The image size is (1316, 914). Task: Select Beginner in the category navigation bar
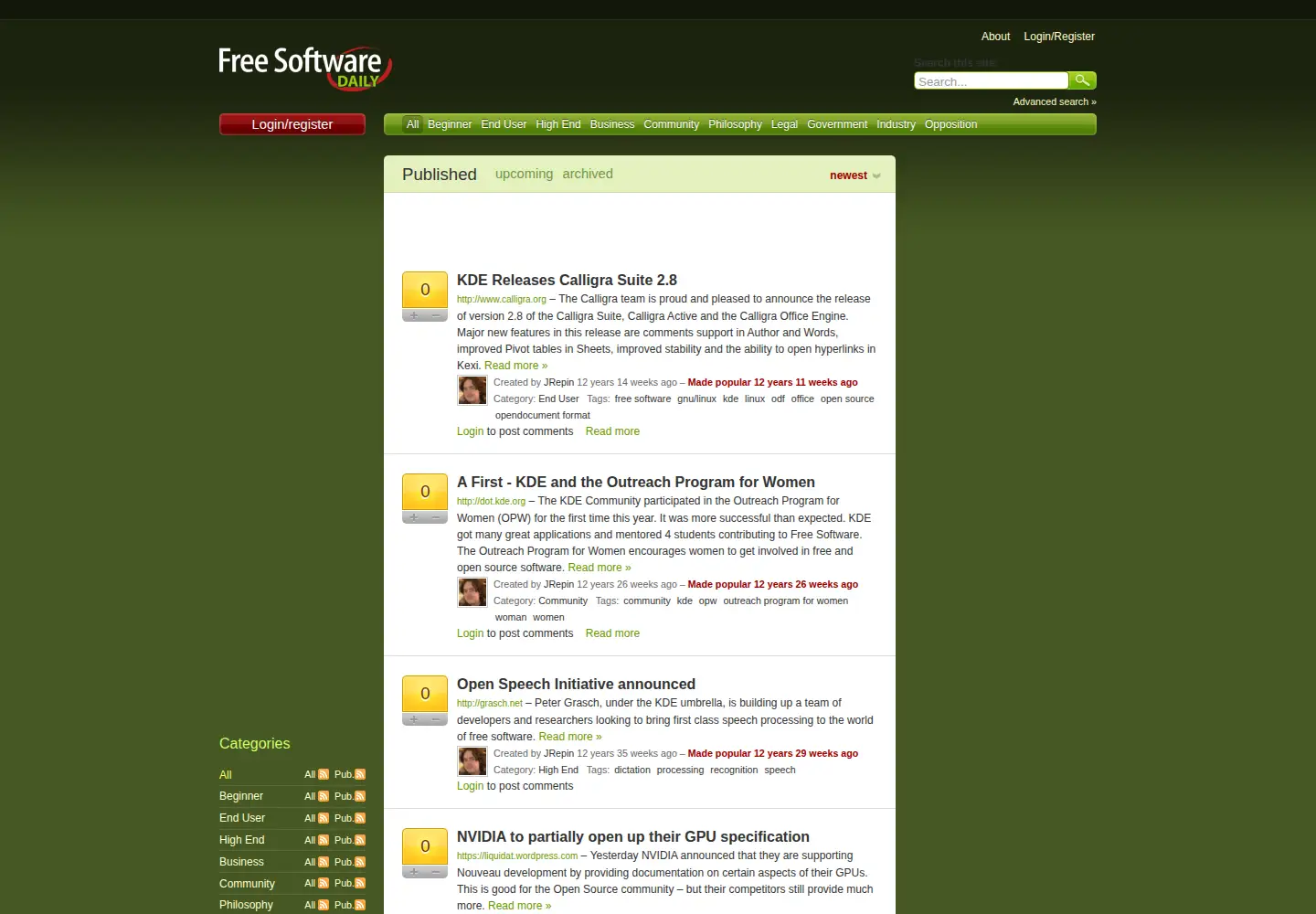coord(450,124)
